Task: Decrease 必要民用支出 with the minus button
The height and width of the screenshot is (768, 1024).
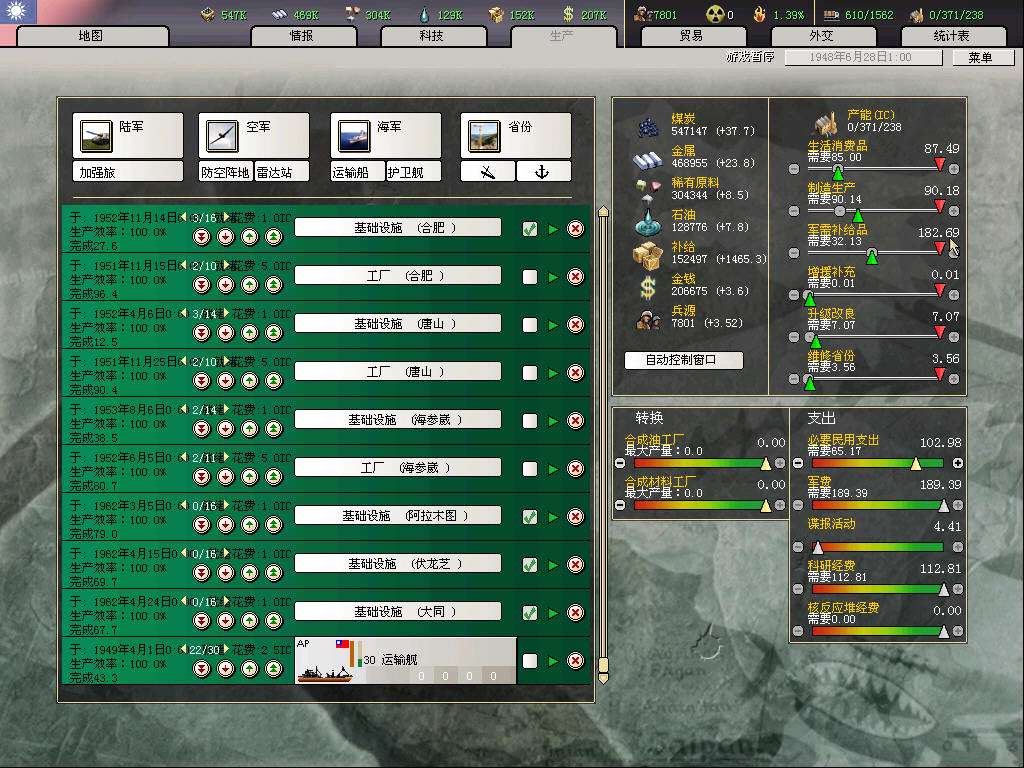Action: [797, 464]
